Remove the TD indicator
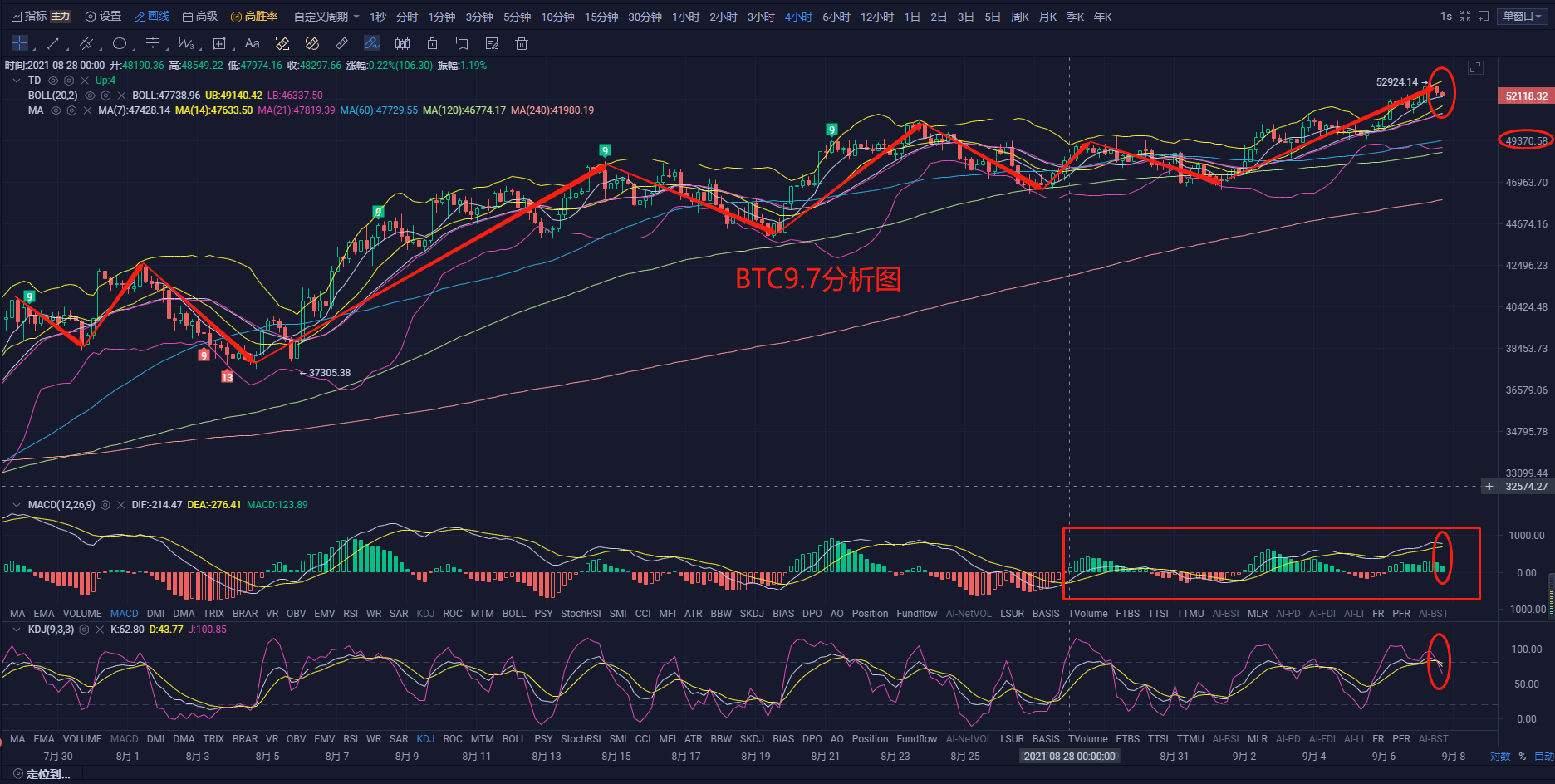This screenshot has height=784, width=1555. [85, 81]
